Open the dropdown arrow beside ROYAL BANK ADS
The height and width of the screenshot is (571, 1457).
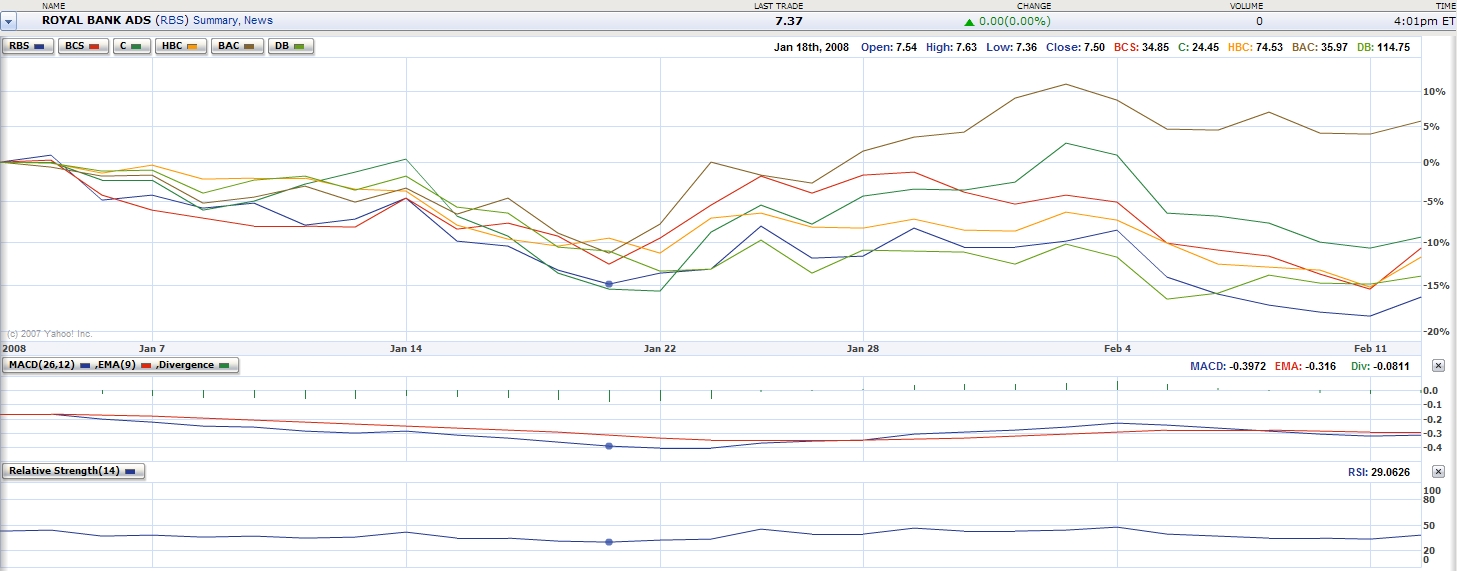pos(8,20)
